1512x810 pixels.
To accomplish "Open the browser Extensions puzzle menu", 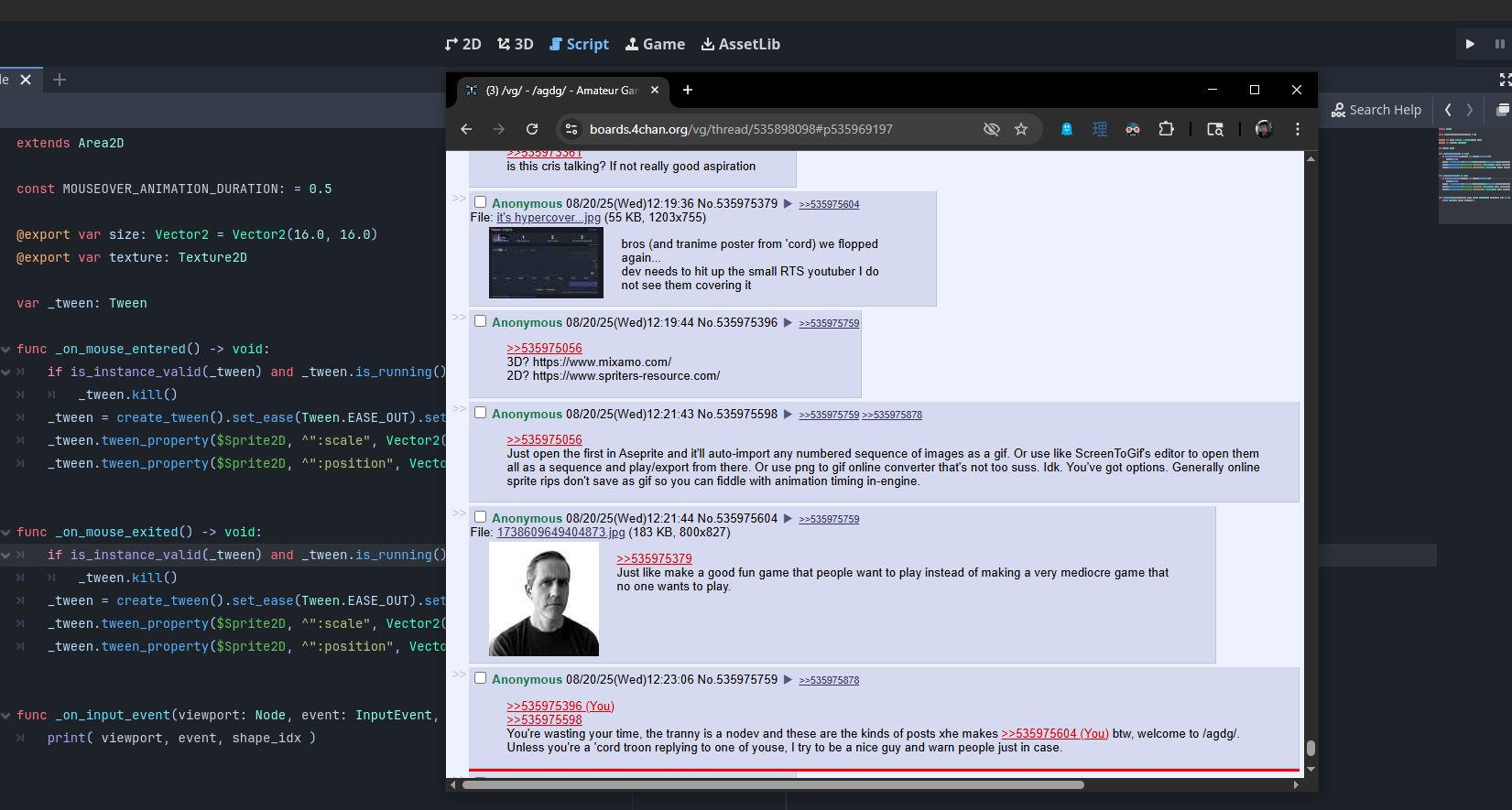I will pos(1166,129).
